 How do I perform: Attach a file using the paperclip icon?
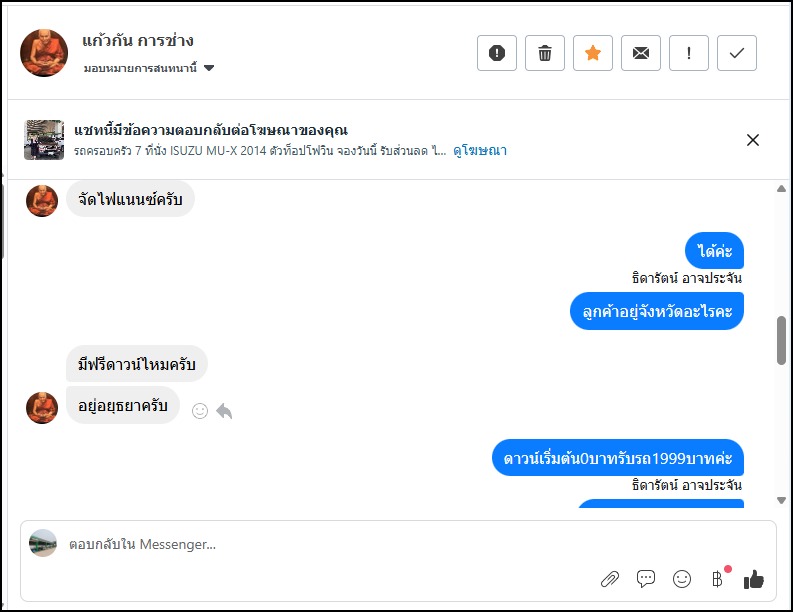[x=609, y=578]
